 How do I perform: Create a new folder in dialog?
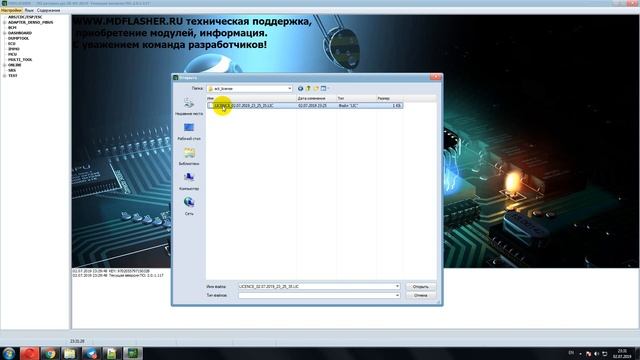point(316,89)
